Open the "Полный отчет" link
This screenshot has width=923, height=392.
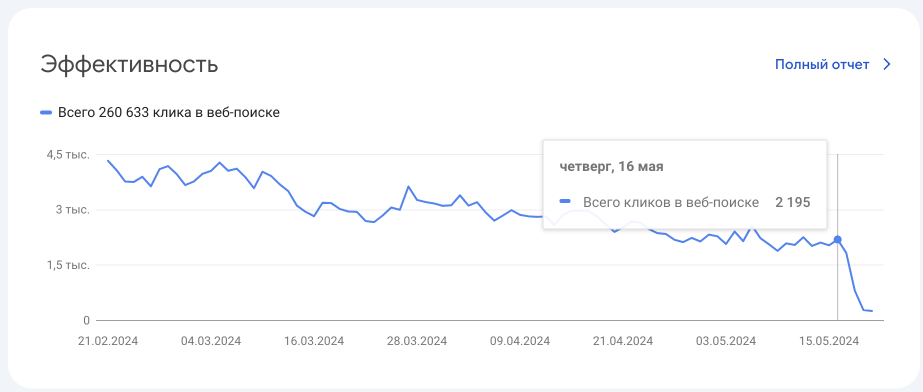[x=822, y=65]
